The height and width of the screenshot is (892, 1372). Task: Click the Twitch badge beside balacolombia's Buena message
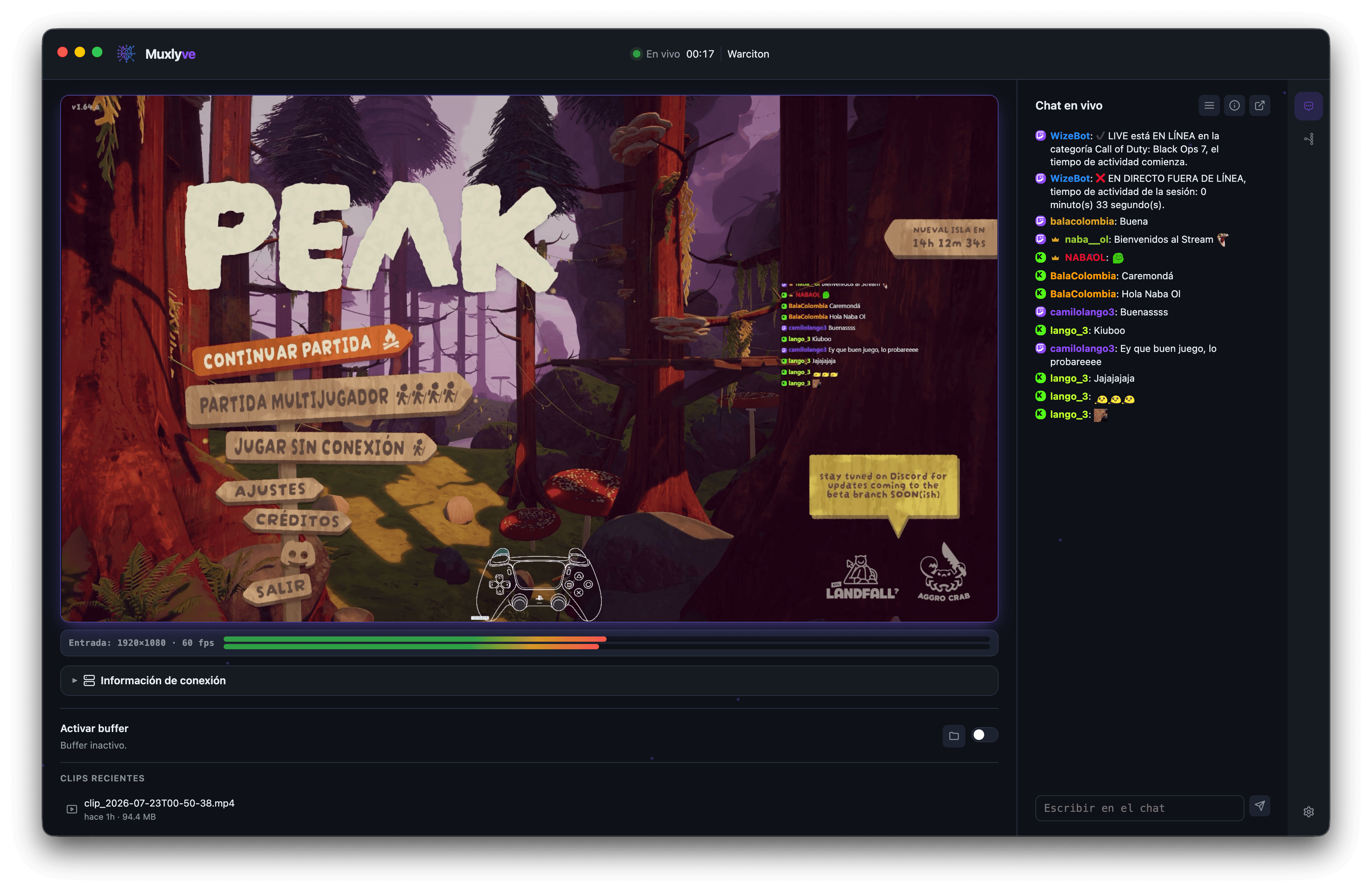pyautogui.click(x=1041, y=221)
